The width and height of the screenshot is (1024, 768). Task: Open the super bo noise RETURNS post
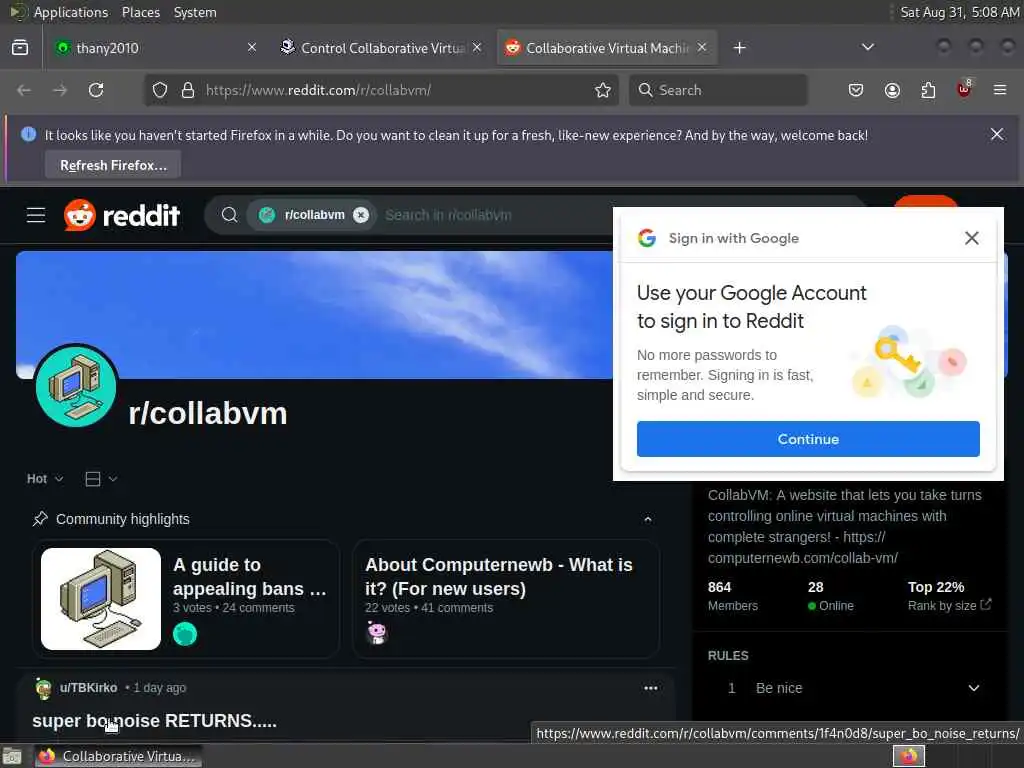(x=155, y=721)
